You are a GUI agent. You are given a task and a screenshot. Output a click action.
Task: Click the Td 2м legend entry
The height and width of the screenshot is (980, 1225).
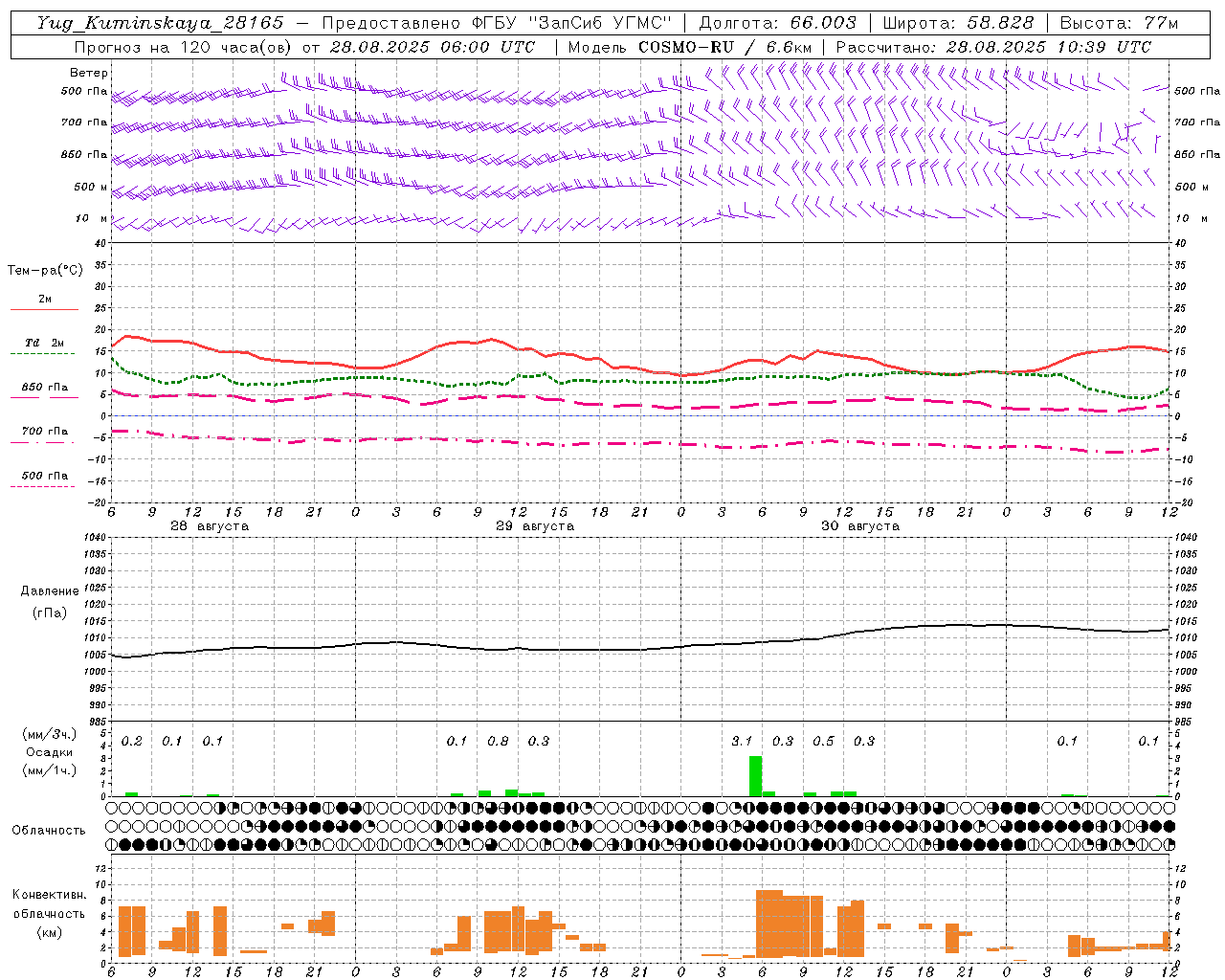45,343
